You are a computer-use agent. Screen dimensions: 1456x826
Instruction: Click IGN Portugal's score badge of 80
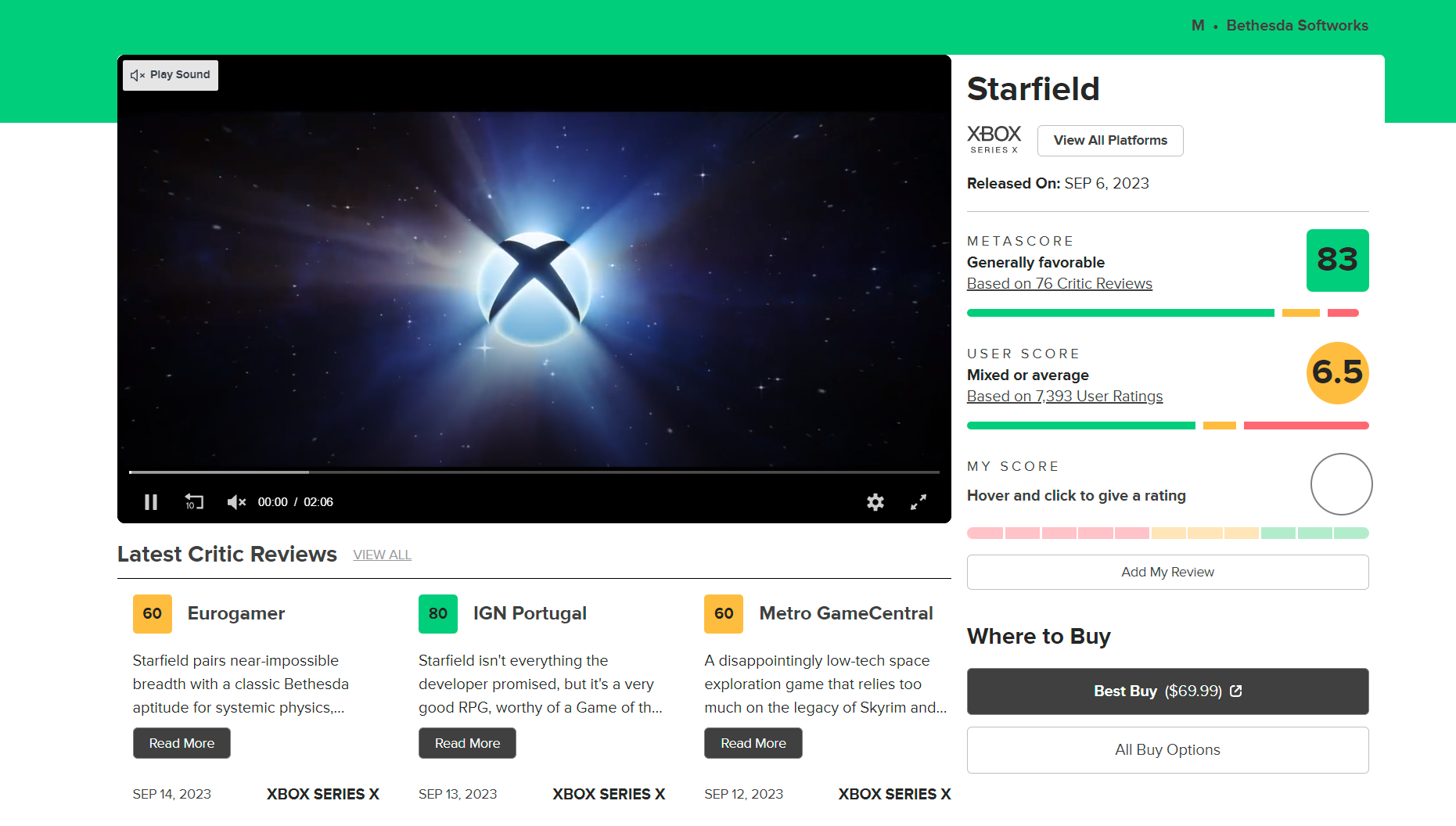tap(438, 614)
